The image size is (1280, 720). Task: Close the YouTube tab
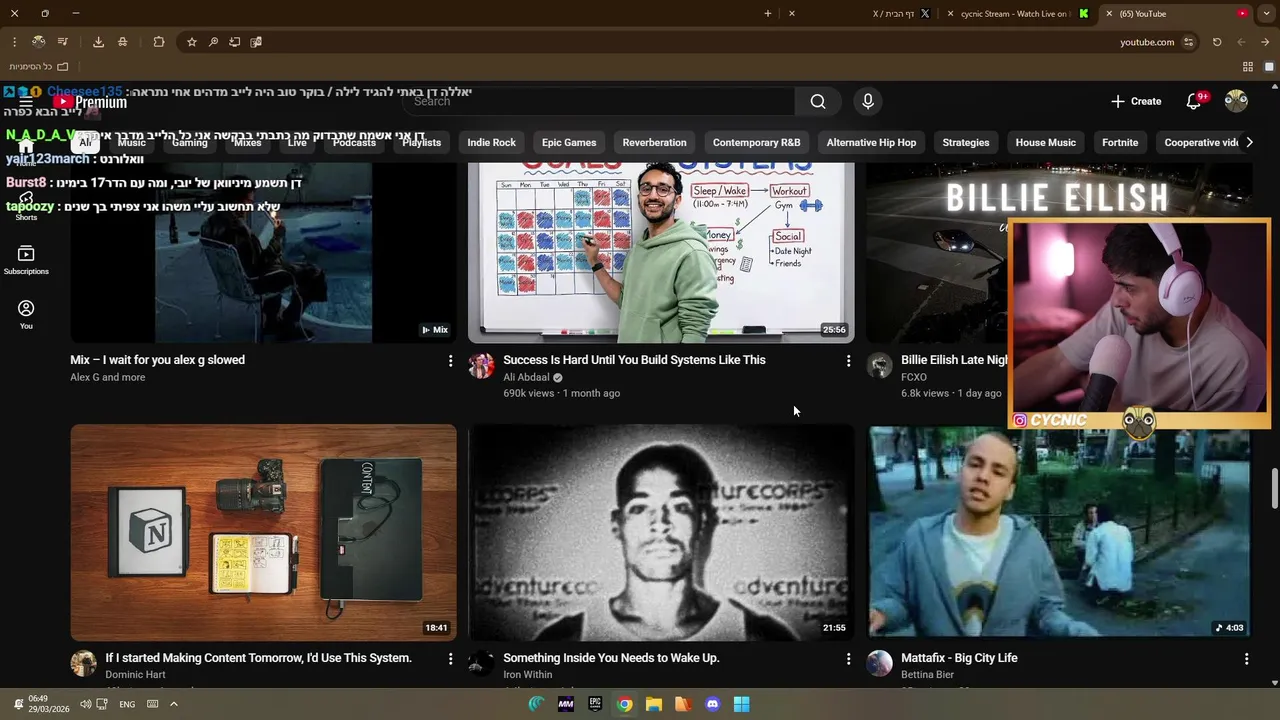pyautogui.click(x=1108, y=14)
